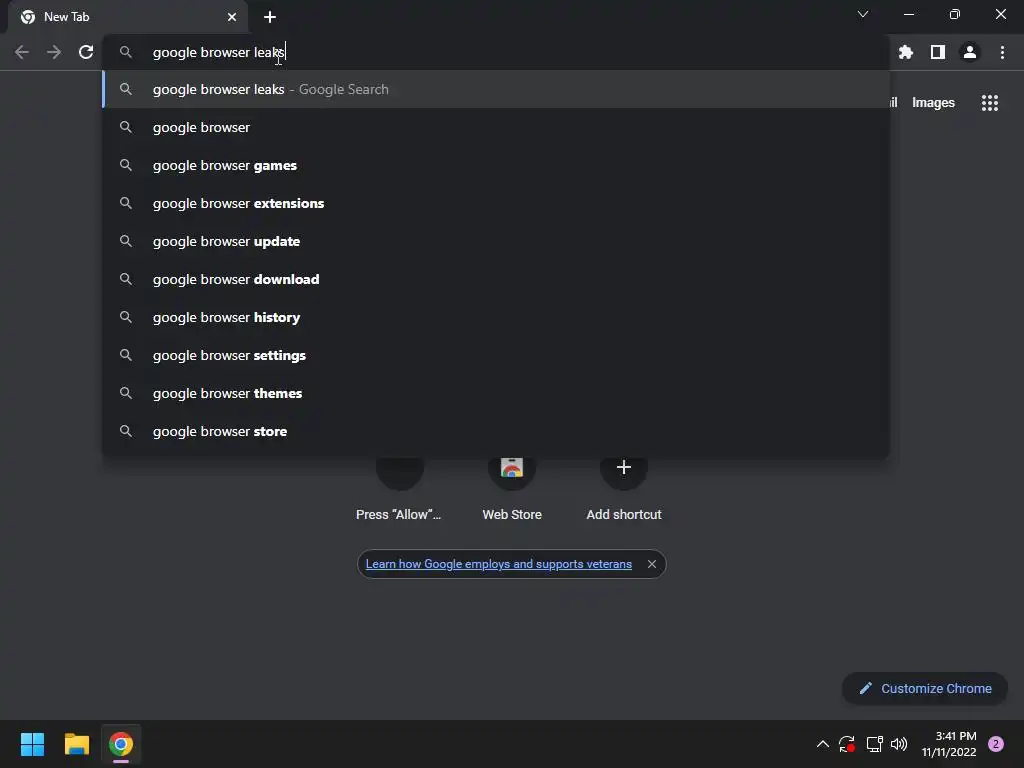Click the Customize Chrome button
Viewport: 1024px width, 768px height.
925,688
